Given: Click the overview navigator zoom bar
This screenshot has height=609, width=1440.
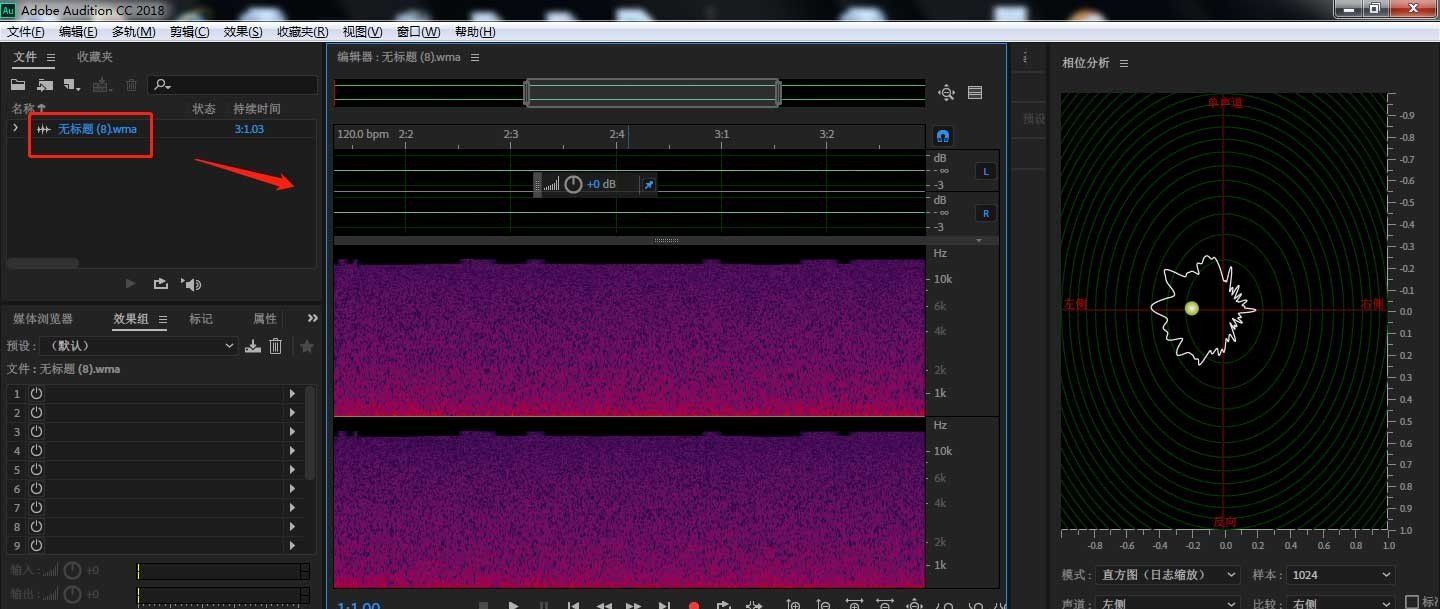Looking at the screenshot, I should pyautogui.click(x=652, y=93).
